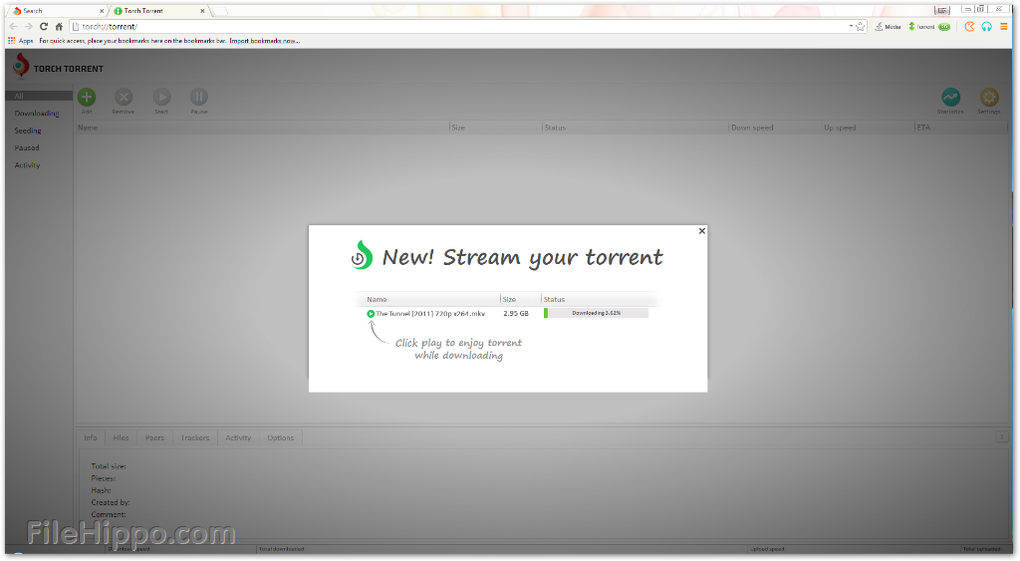Select the Torch Torrent browser tab
This screenshot has width=1020, height=561.
point(159,10)
